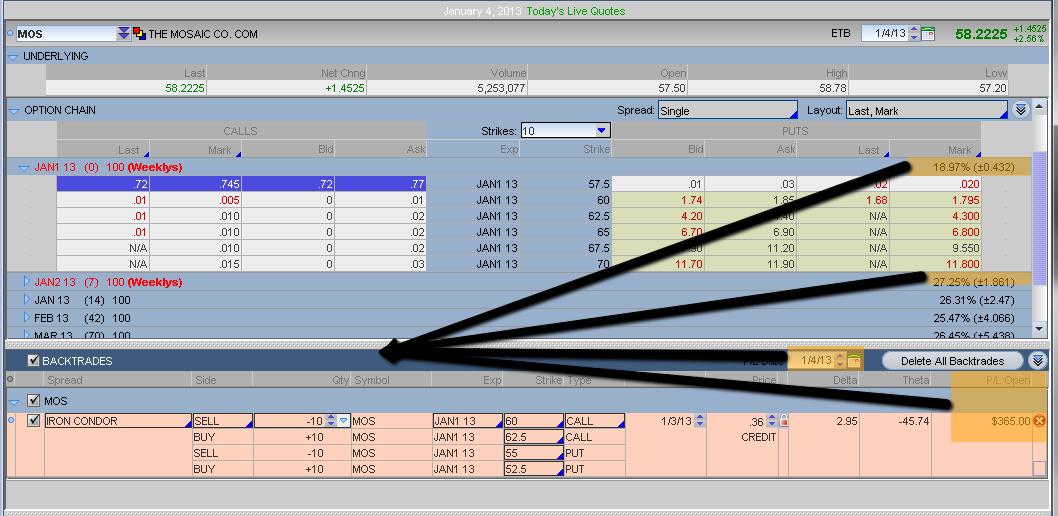Screen dimensions: 1058x516
Task: Uncheck the MOS group checkbox
Action: [34, 401]
